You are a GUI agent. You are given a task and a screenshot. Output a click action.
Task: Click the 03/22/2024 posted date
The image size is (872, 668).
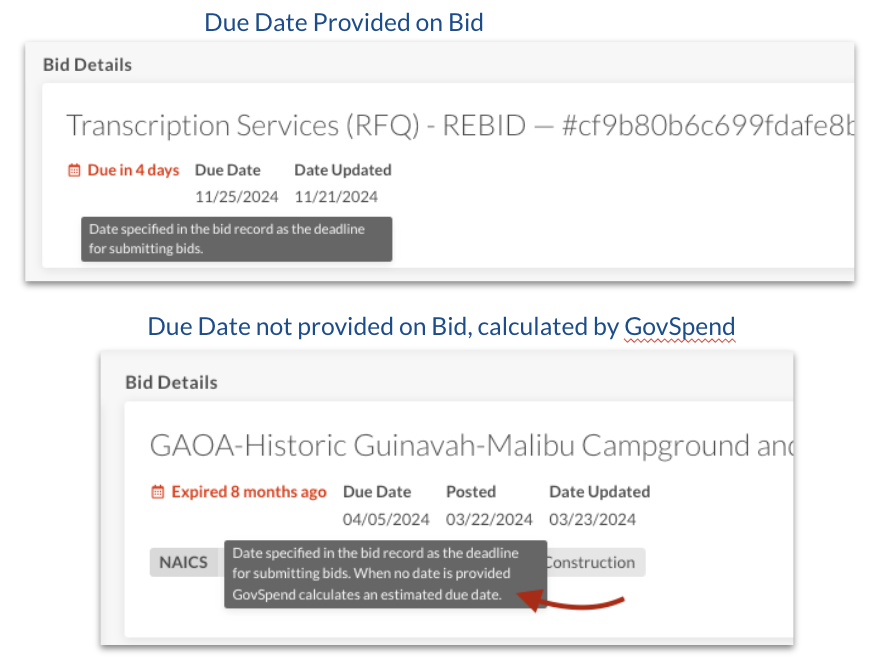tap(489, 519)
